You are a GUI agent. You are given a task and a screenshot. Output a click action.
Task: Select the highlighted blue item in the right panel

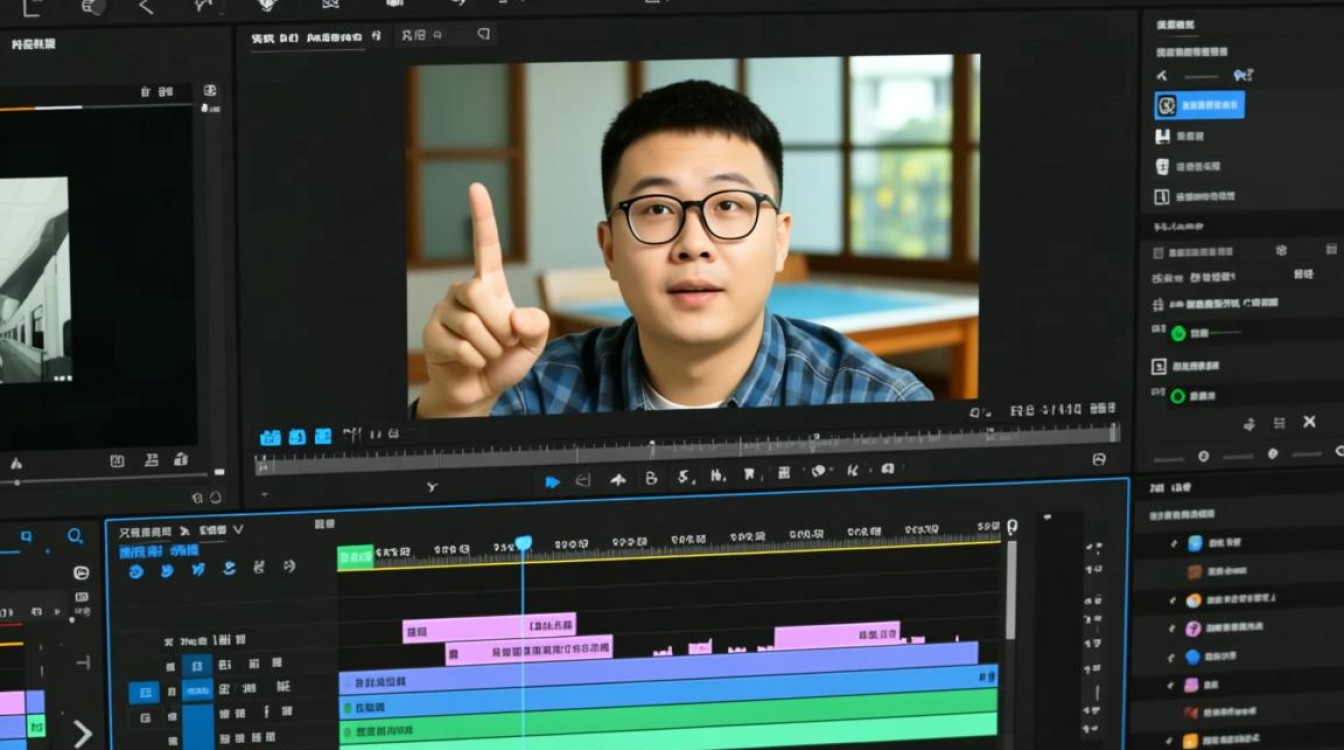pos(1199,105)
